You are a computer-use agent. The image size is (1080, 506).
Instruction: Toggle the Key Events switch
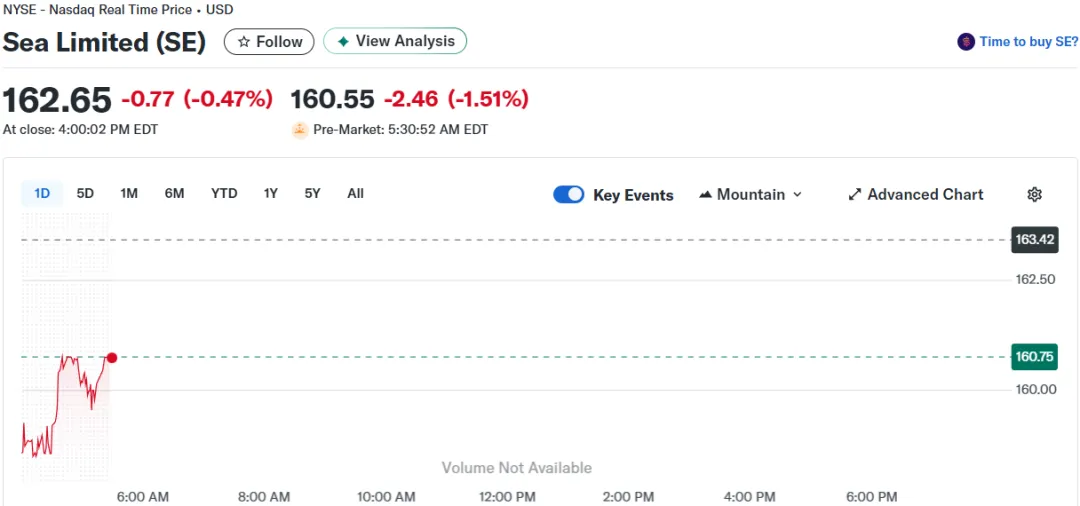pyautogui.click(x=569, y=194)
